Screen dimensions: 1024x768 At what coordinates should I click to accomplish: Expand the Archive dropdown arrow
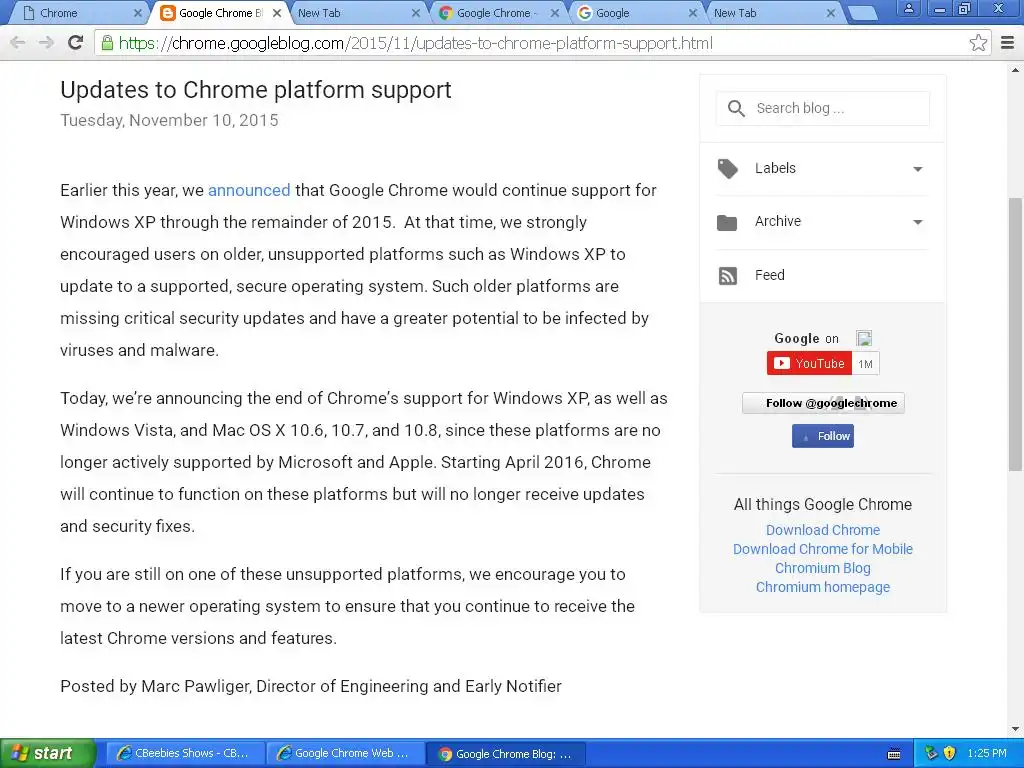click(918, 222)
